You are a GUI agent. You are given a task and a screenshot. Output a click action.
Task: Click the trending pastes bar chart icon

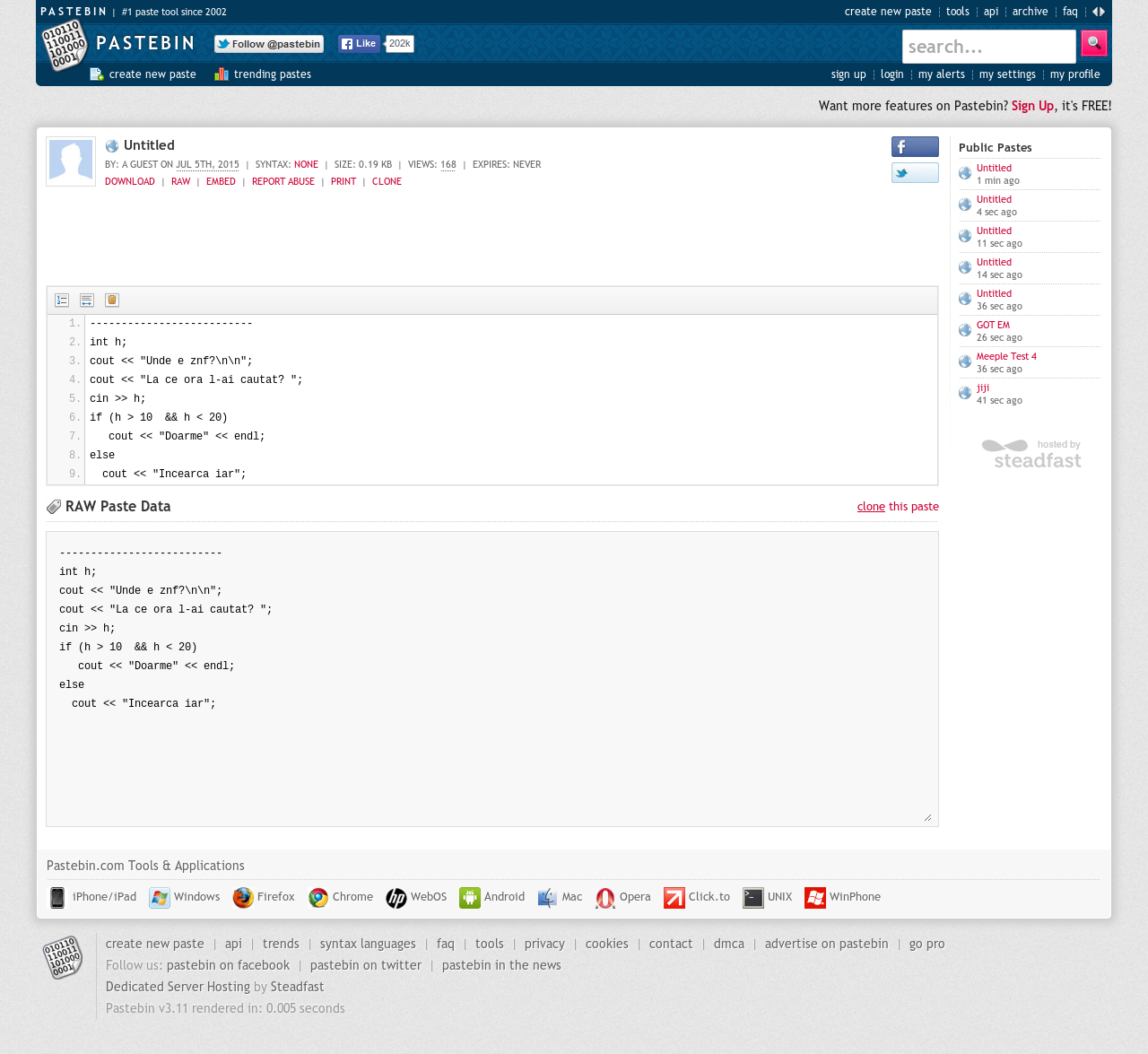point(222,74)
